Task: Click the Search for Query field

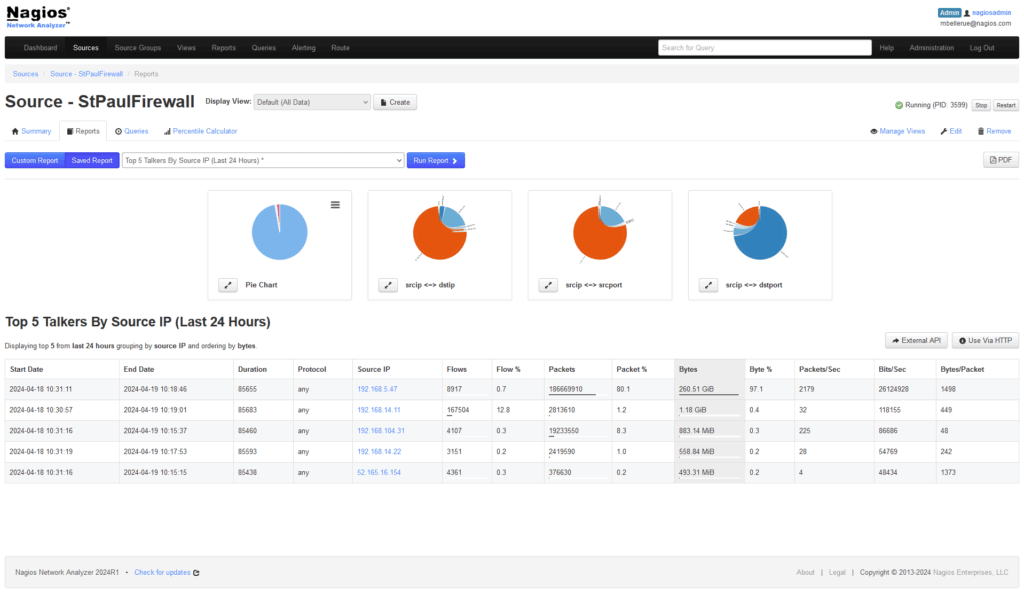Action: click(764, 47)
